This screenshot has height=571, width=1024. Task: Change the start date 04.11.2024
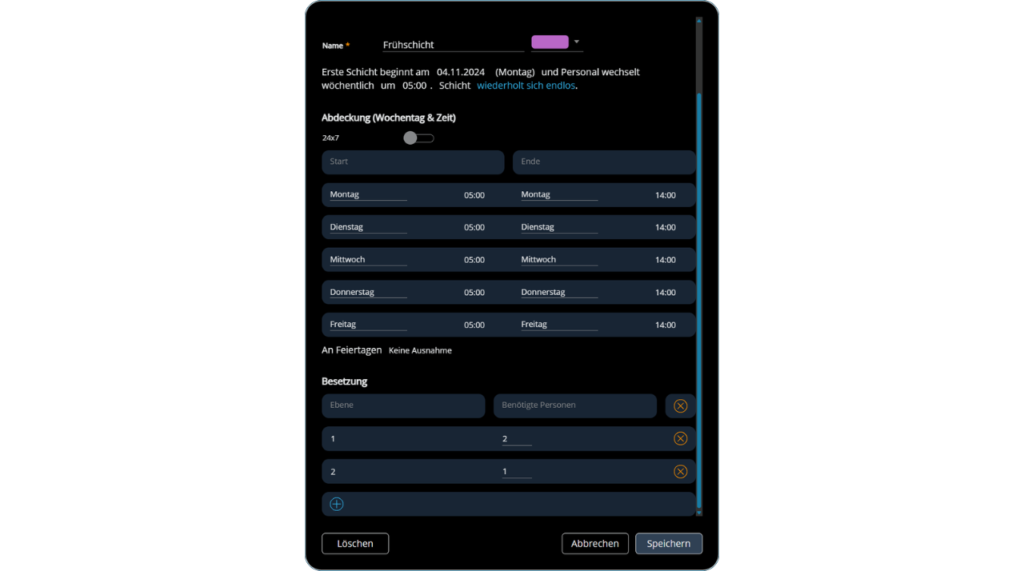pos(460,72)
